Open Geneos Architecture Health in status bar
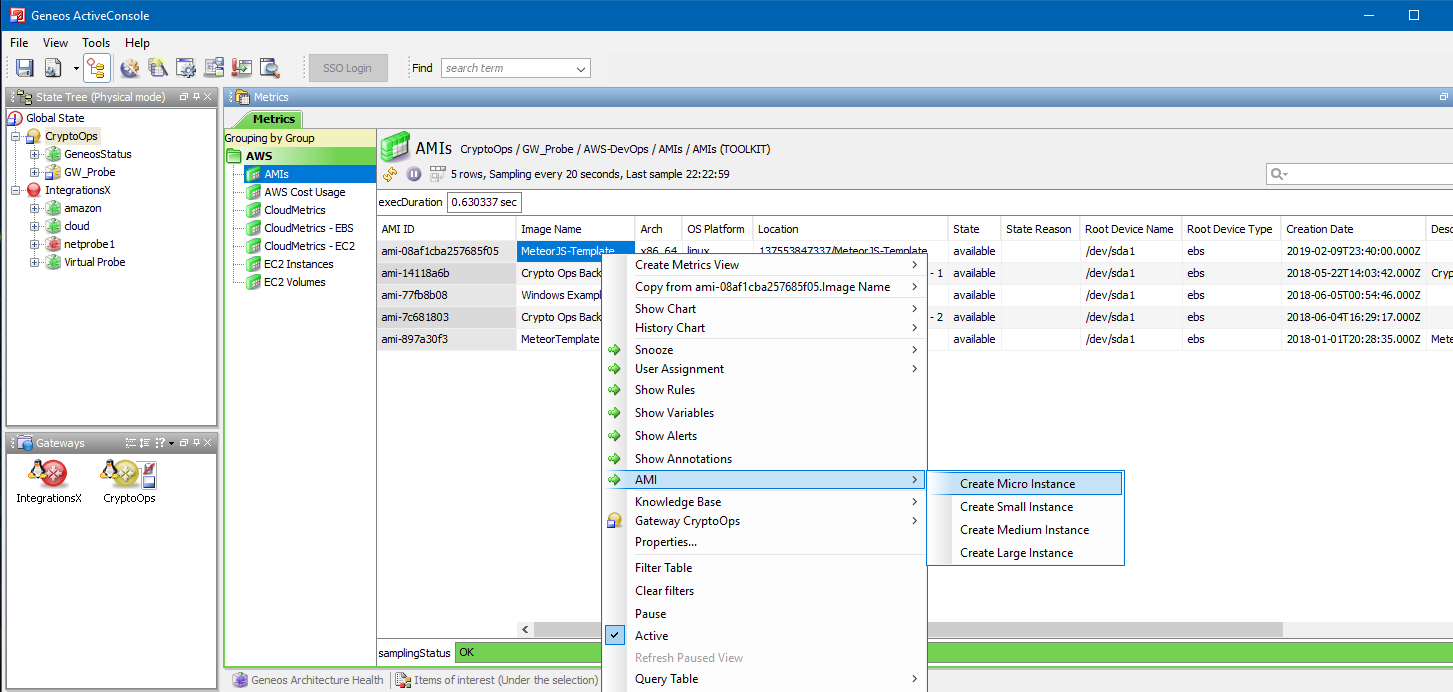Screen dimensions: 1453x692 click(316, 680)
